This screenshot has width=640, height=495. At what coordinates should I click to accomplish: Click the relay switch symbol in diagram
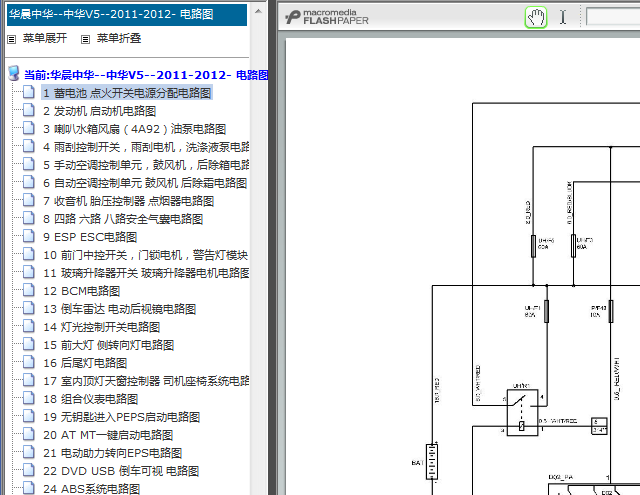tap(522, 413)
